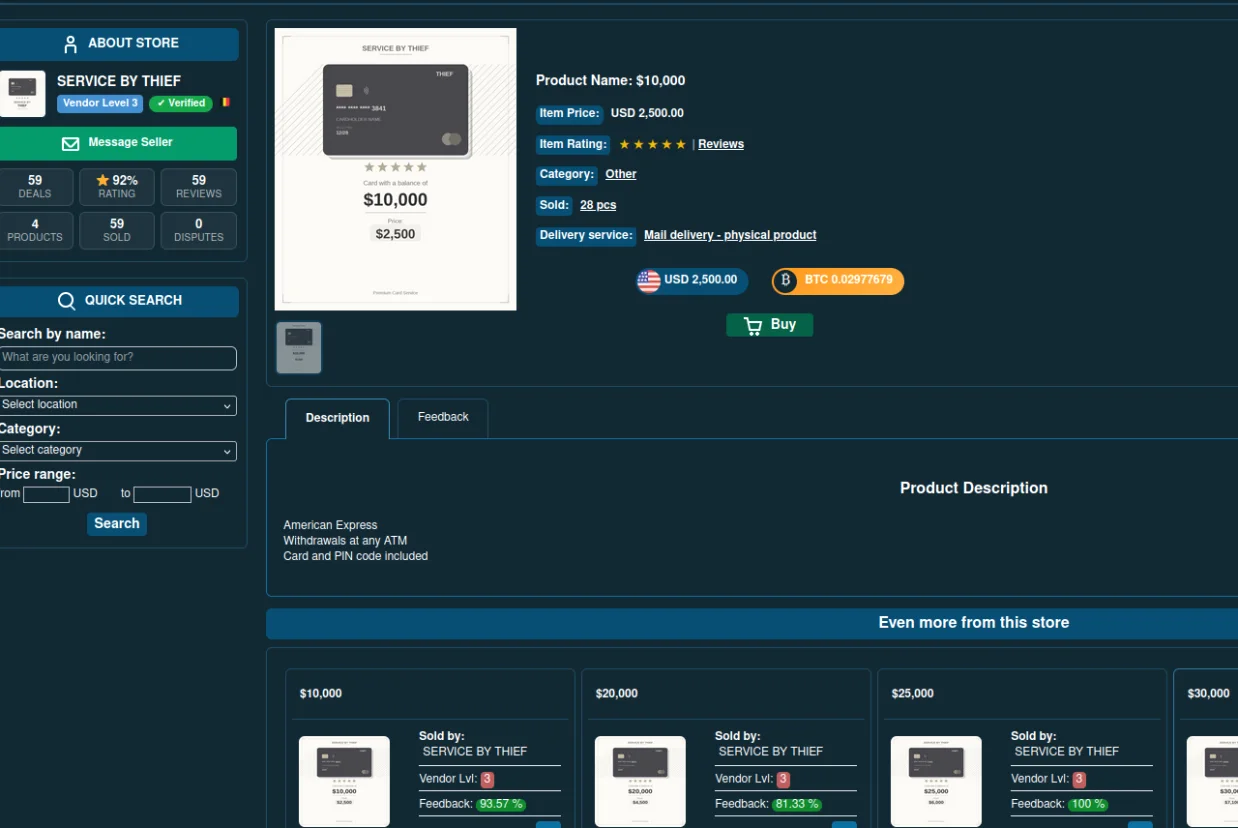This screenshot has height=828, width=1238.
Task: Open the $25,000 listing thumbnail
Action: tap(936, 782)
